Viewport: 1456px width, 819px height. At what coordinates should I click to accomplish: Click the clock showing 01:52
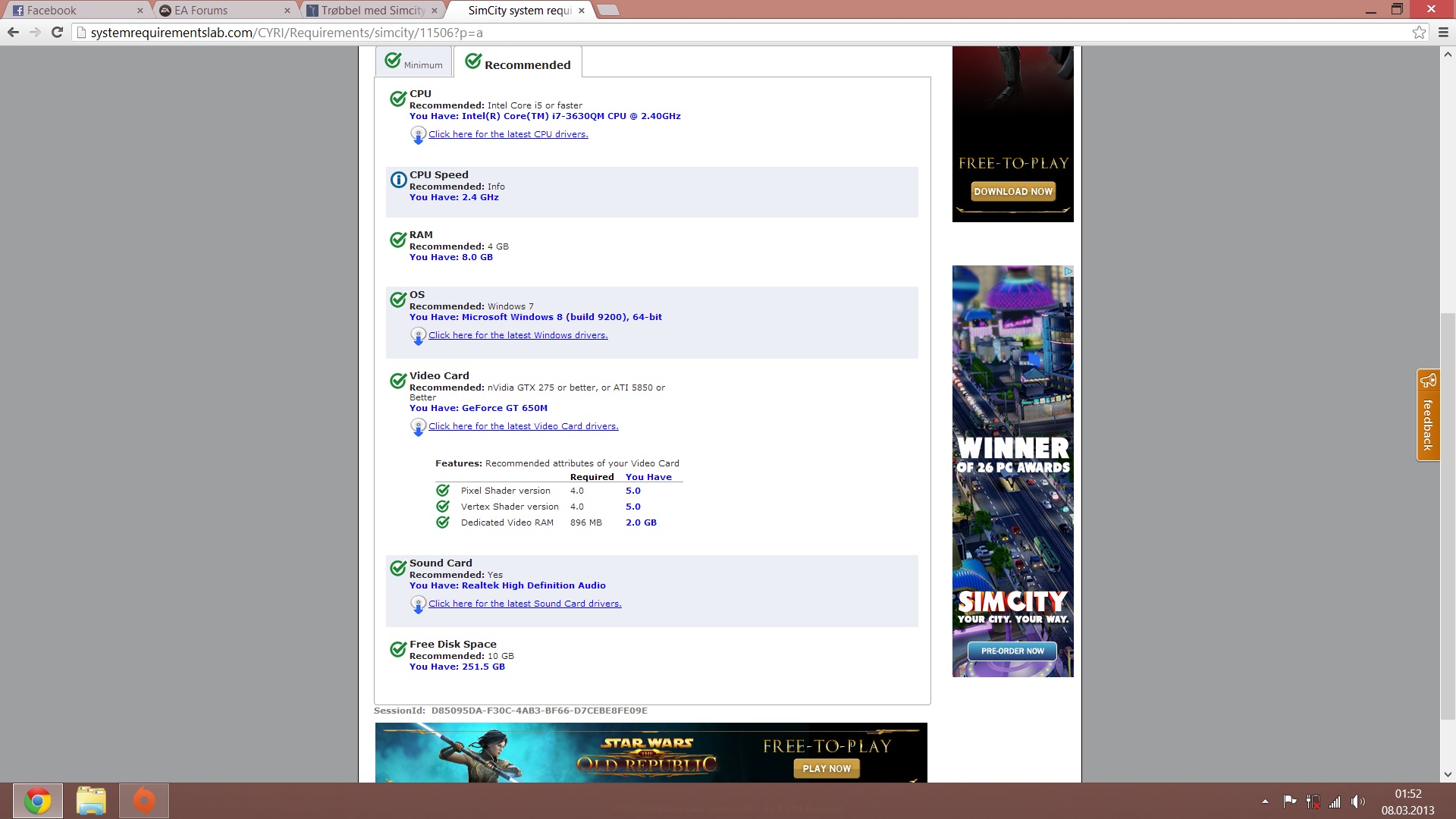[1407, 794]
